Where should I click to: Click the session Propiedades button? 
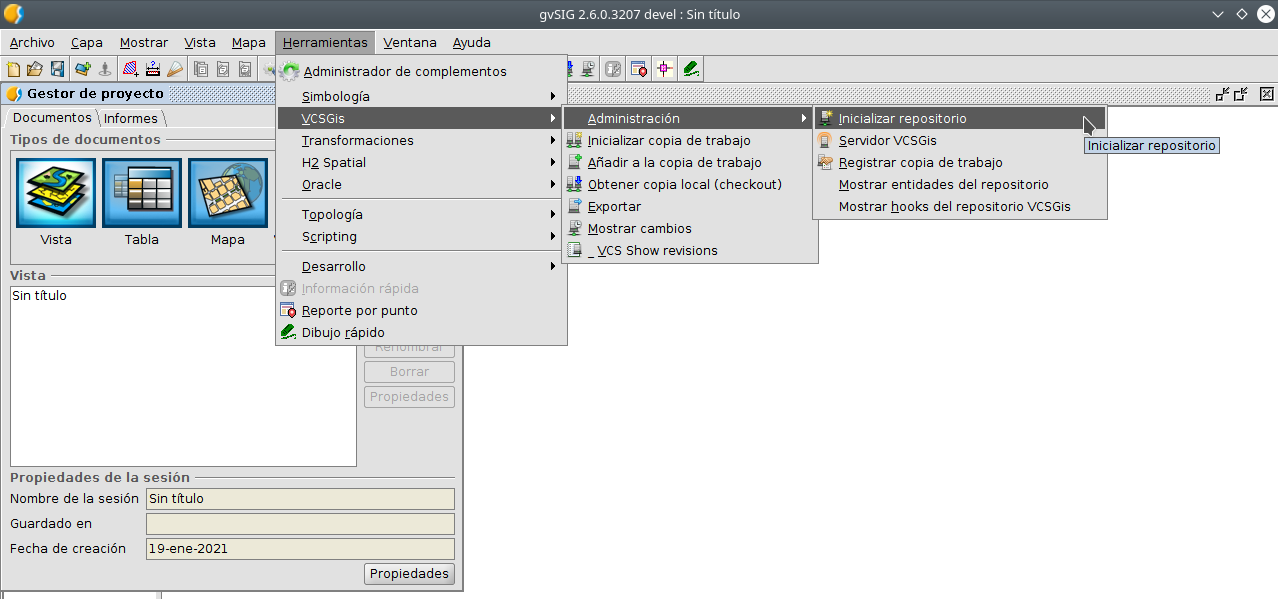409,574
